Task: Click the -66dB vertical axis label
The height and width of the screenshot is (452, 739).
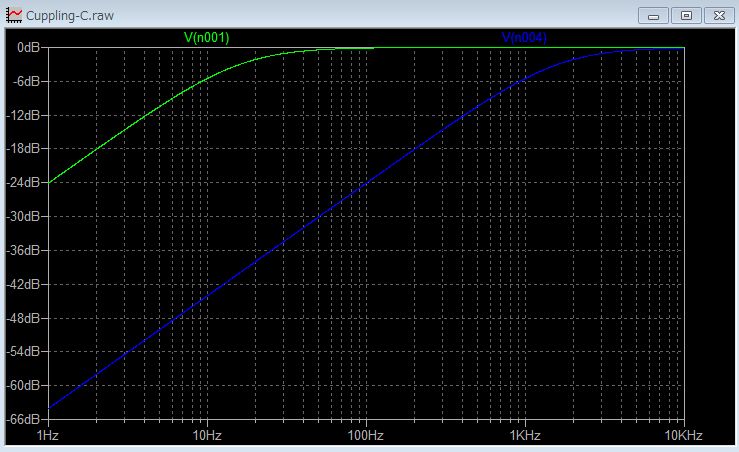Action: click(23, 419)
